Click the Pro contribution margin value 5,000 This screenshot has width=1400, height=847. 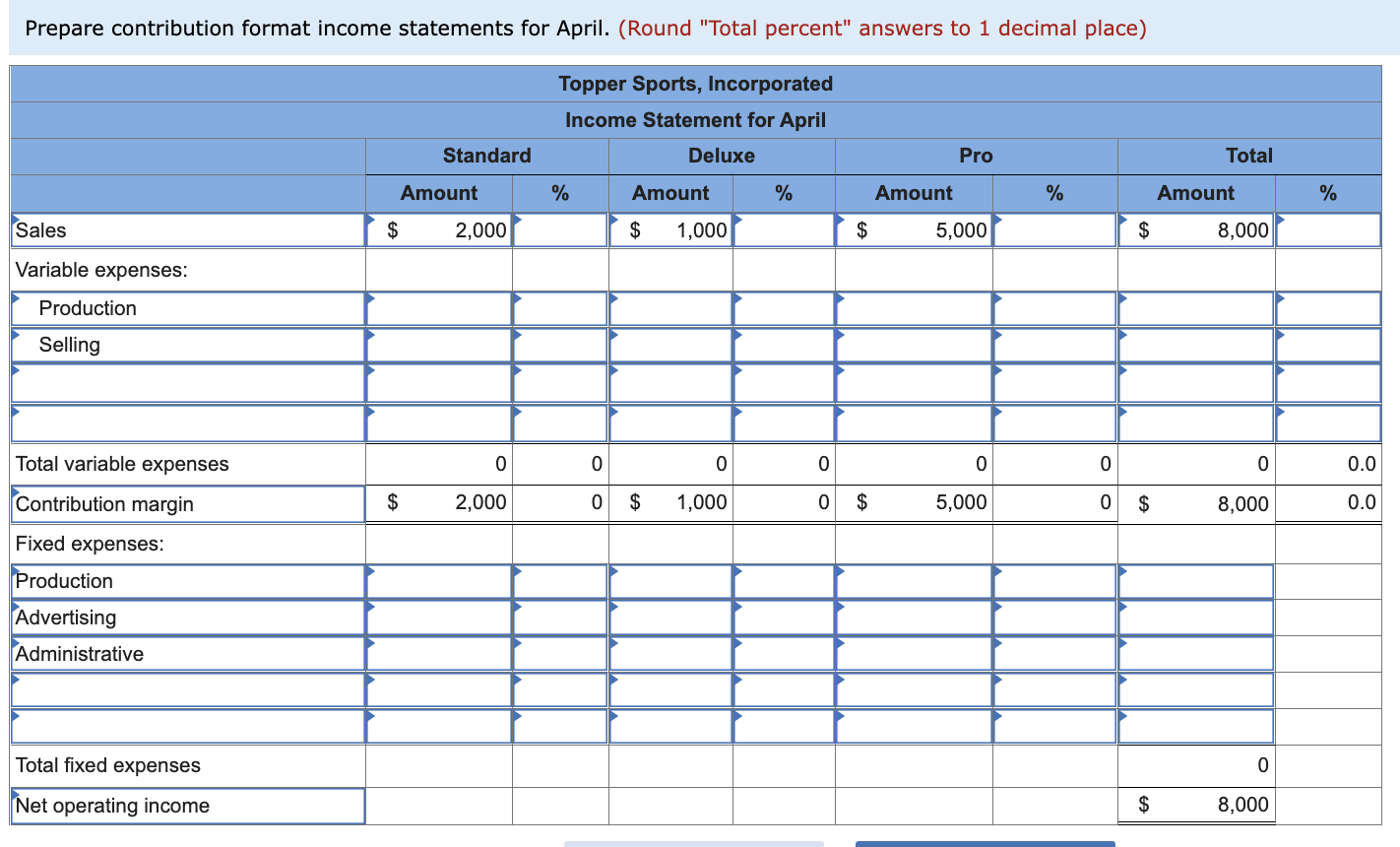tap(961, 502)
